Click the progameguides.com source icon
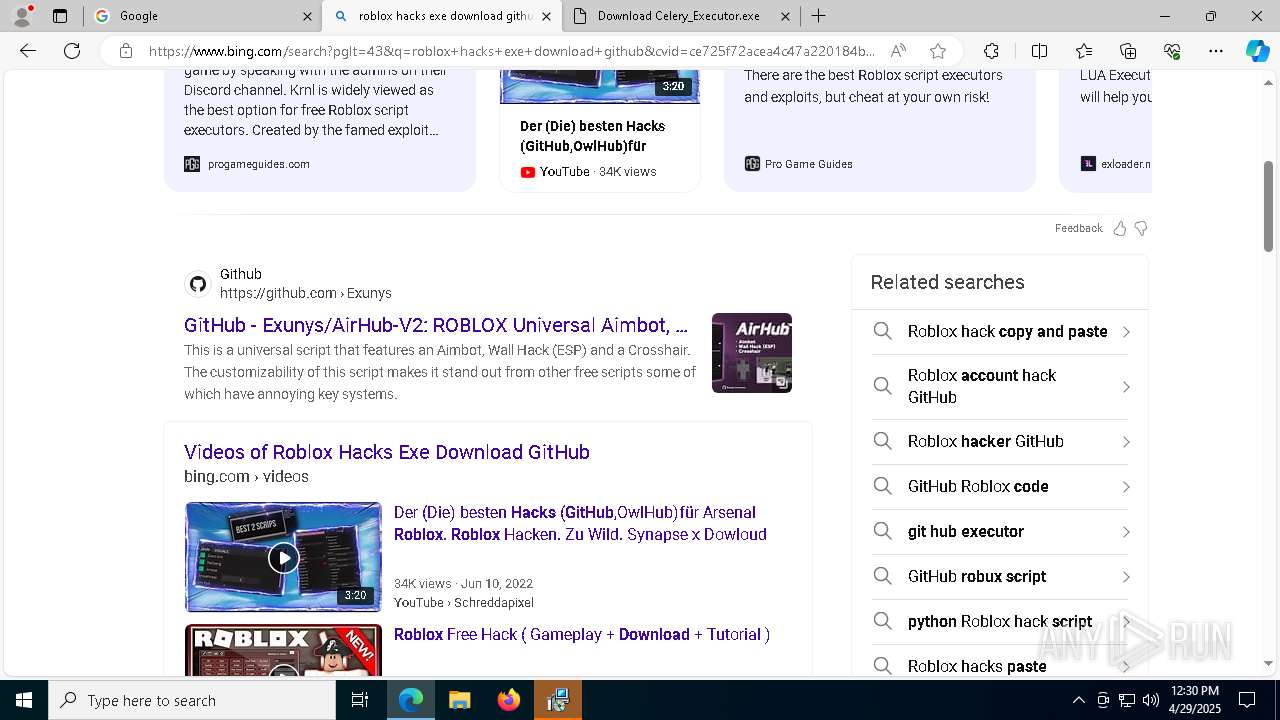The image size is (1280, 720). [x=192, y=164]
